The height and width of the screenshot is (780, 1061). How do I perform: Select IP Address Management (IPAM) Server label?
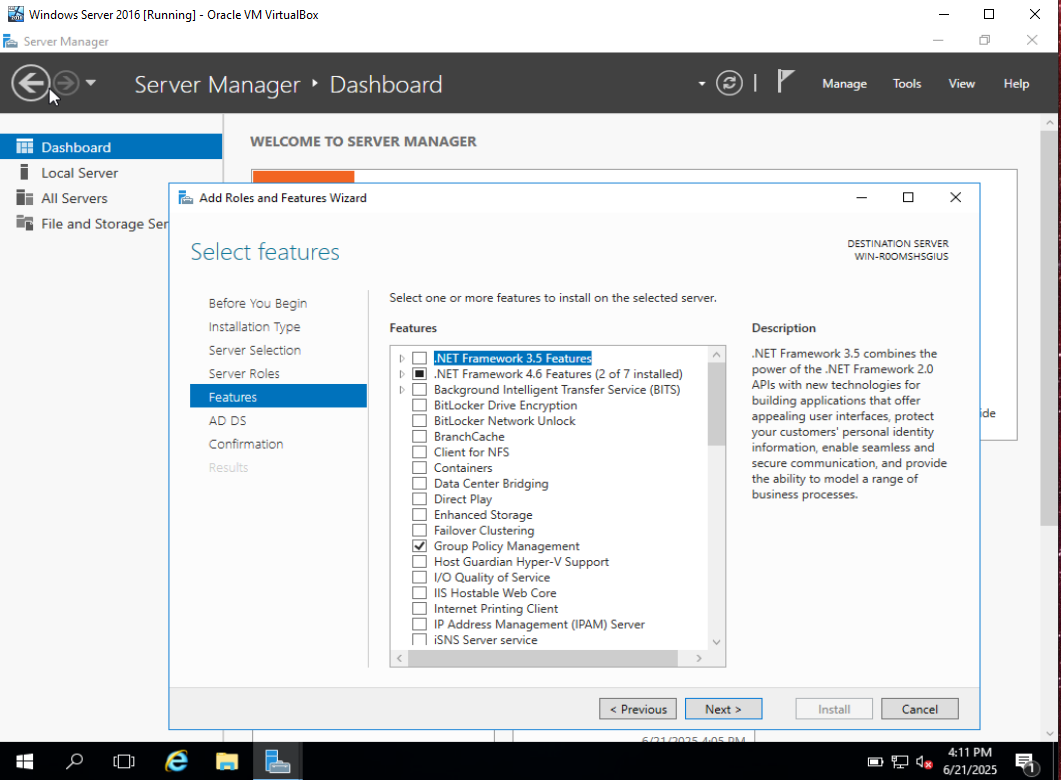539,624
